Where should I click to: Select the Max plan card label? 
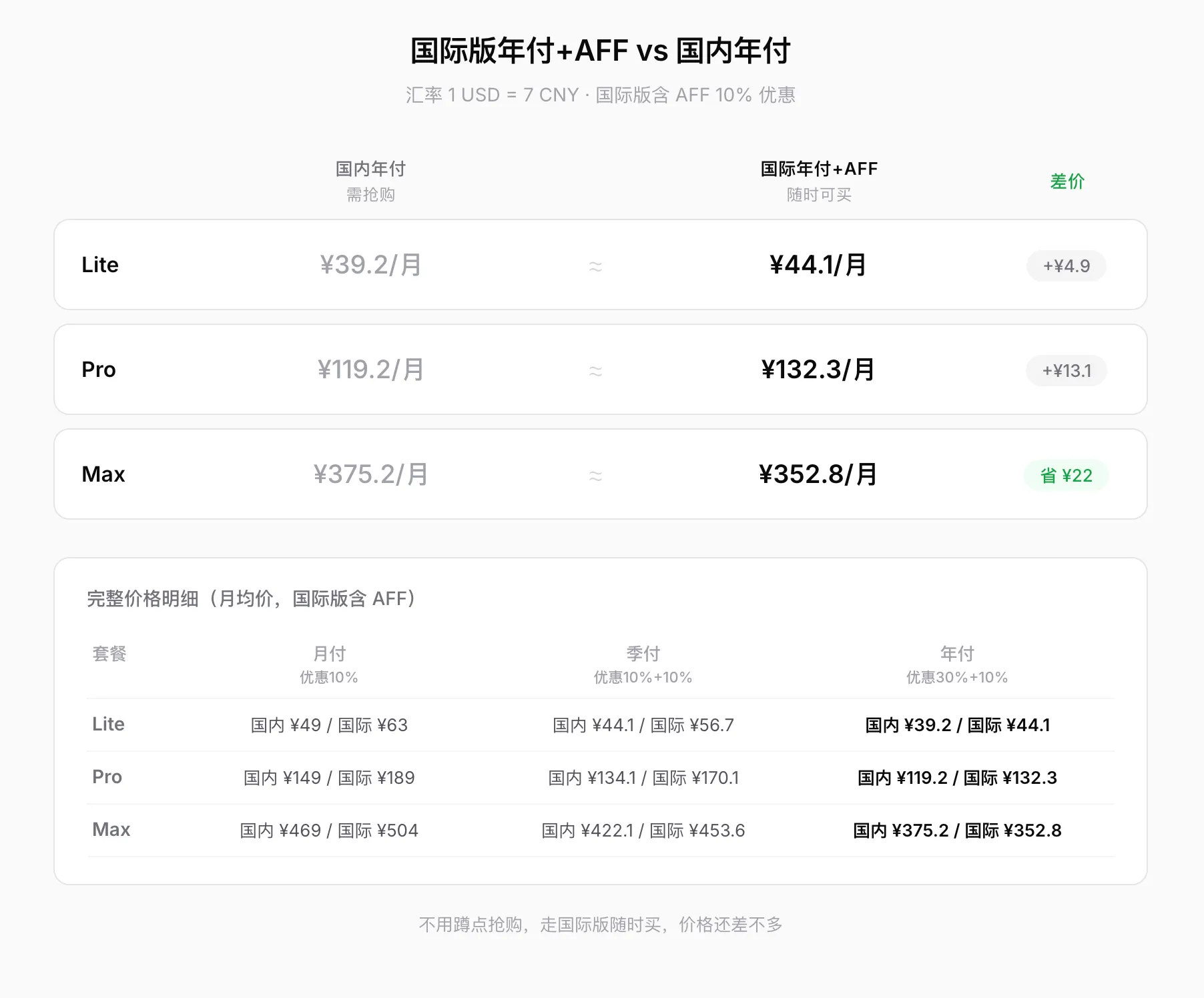pyautogui.click(x=103, y=474)
